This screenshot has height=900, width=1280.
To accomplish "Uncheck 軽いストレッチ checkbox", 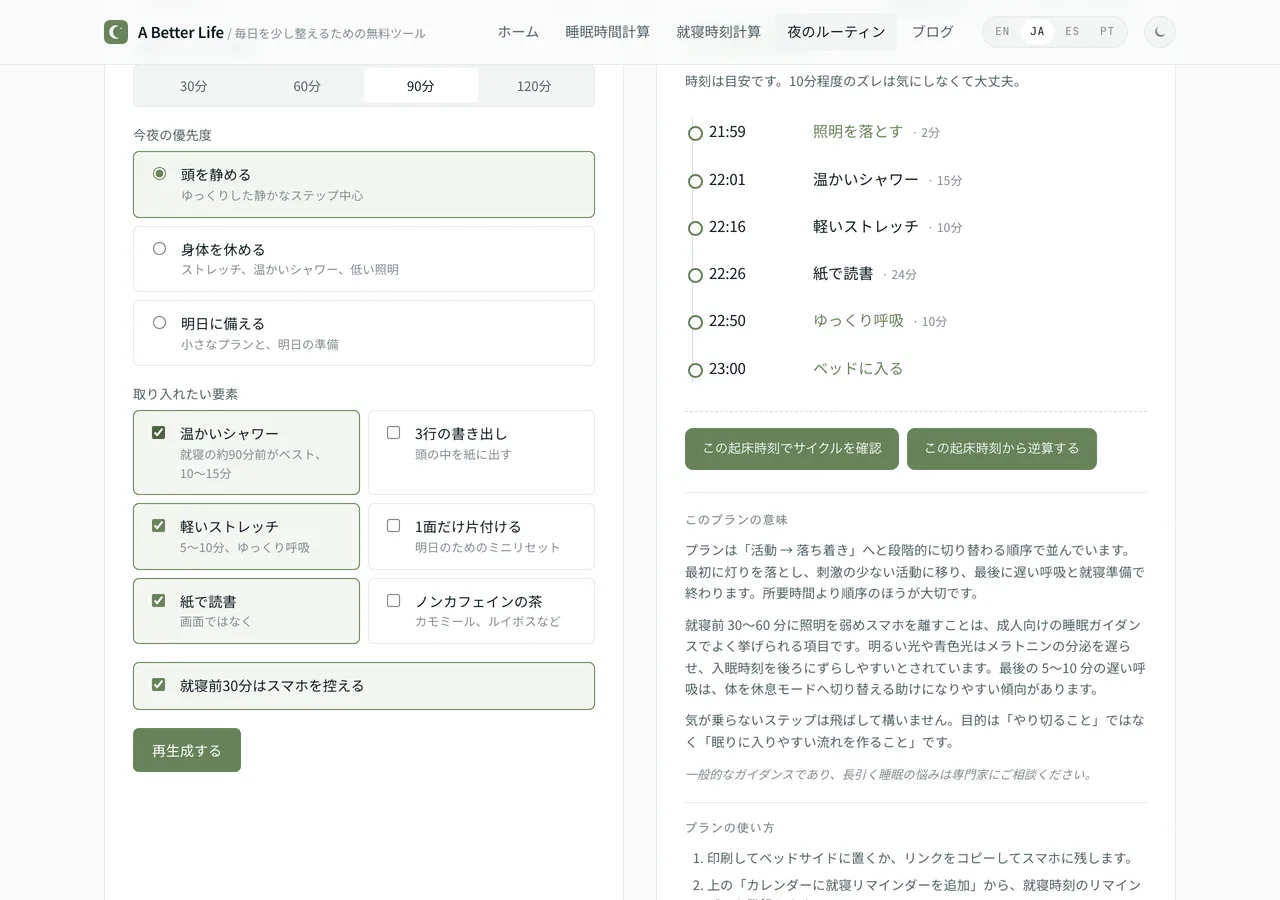I will point(158,525).
